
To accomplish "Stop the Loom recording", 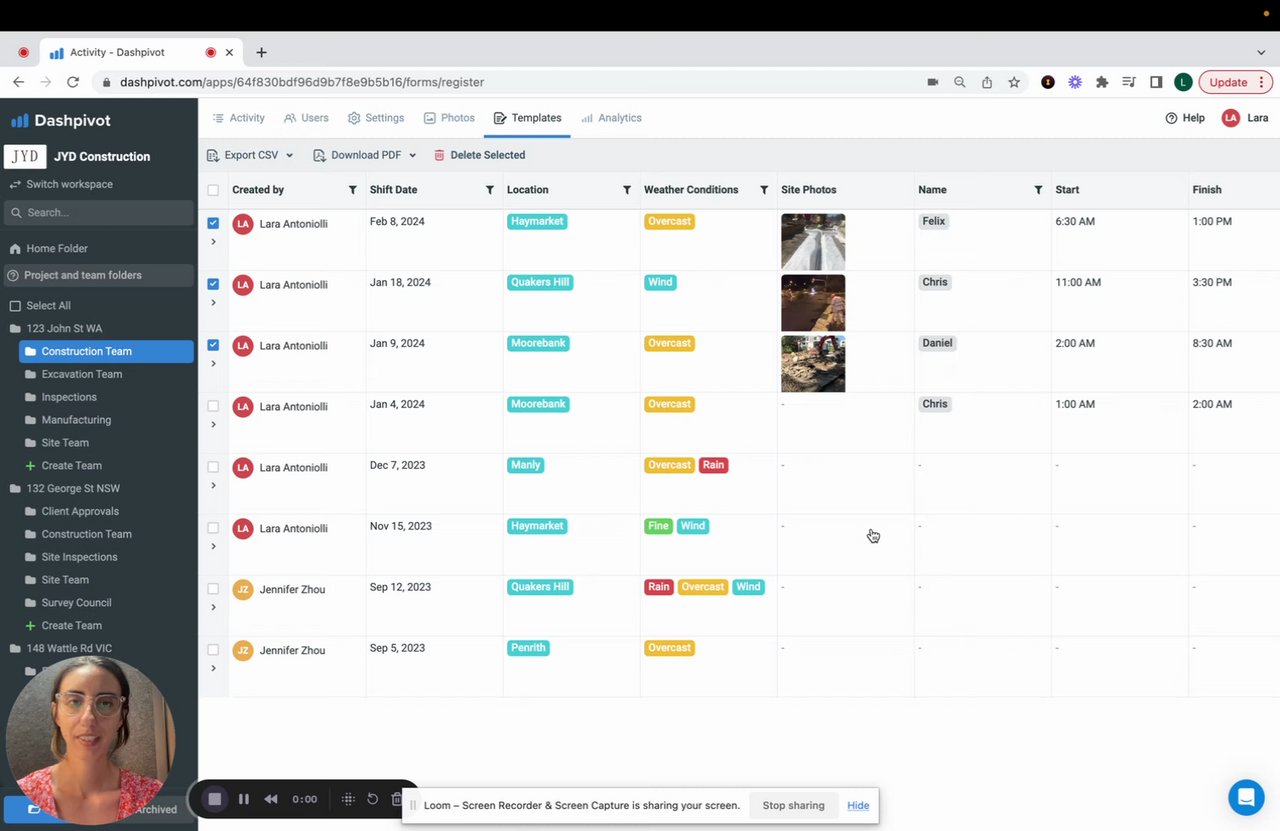I will coord(214,799).
